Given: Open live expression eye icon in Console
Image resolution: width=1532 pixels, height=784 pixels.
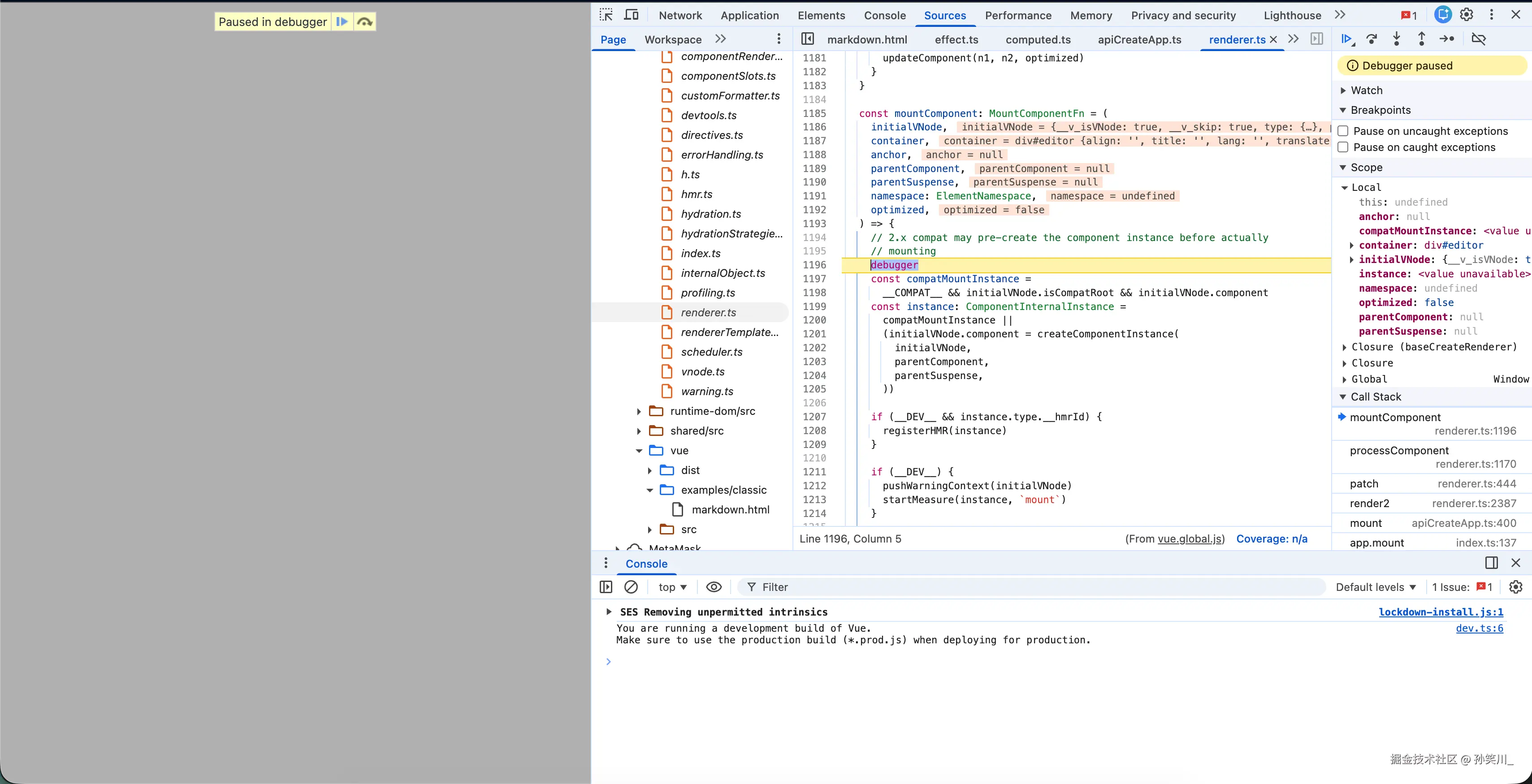Looking at the screenshot, I should tap(714, 587).
